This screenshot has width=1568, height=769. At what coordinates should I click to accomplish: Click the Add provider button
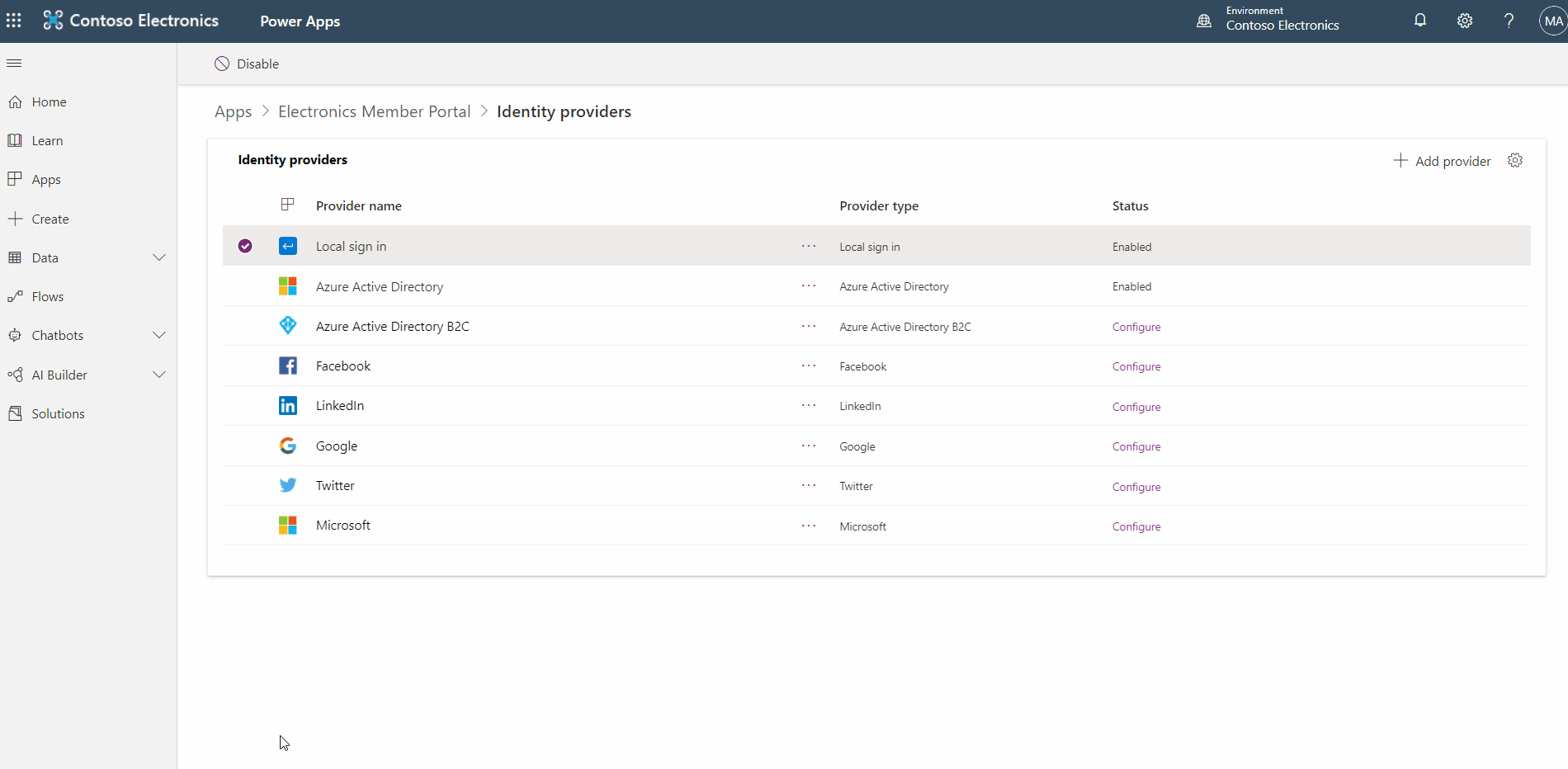[1442, 161]
